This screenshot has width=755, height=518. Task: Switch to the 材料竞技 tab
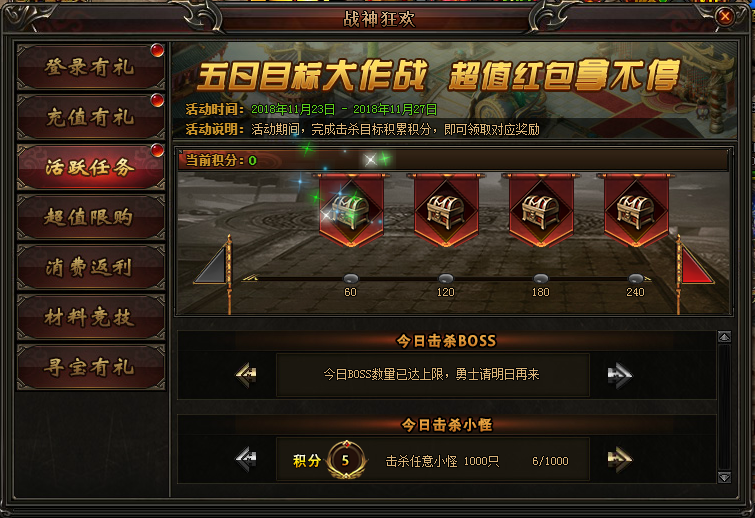point(91,317)
